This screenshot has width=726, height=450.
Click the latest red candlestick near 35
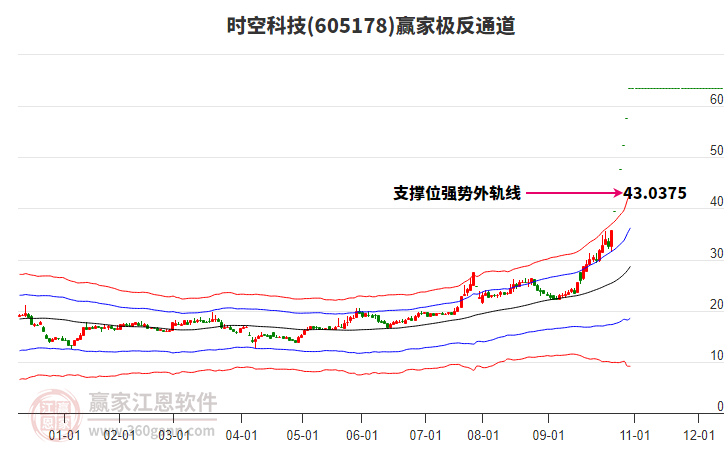[612, 240]
